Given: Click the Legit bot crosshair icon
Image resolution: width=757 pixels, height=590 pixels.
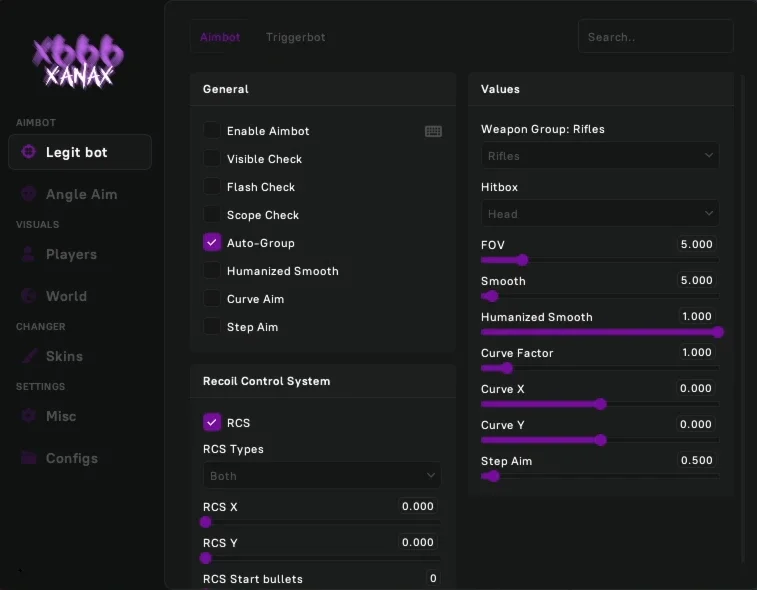Looking at the screenshot, I should pyautogui.click(x=28, y=152).
